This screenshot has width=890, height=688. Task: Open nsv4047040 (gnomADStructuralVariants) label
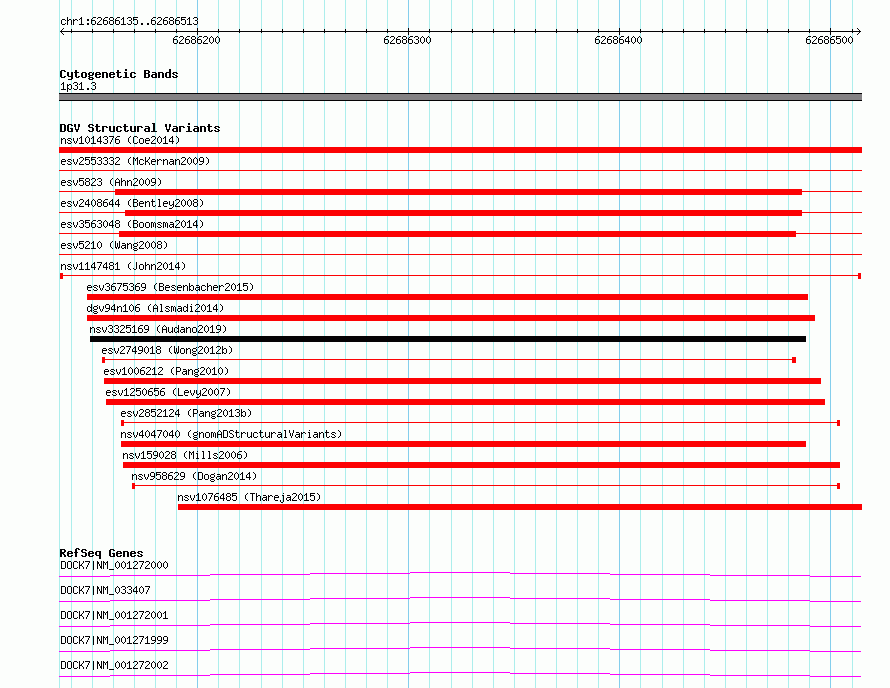point(231,434)
